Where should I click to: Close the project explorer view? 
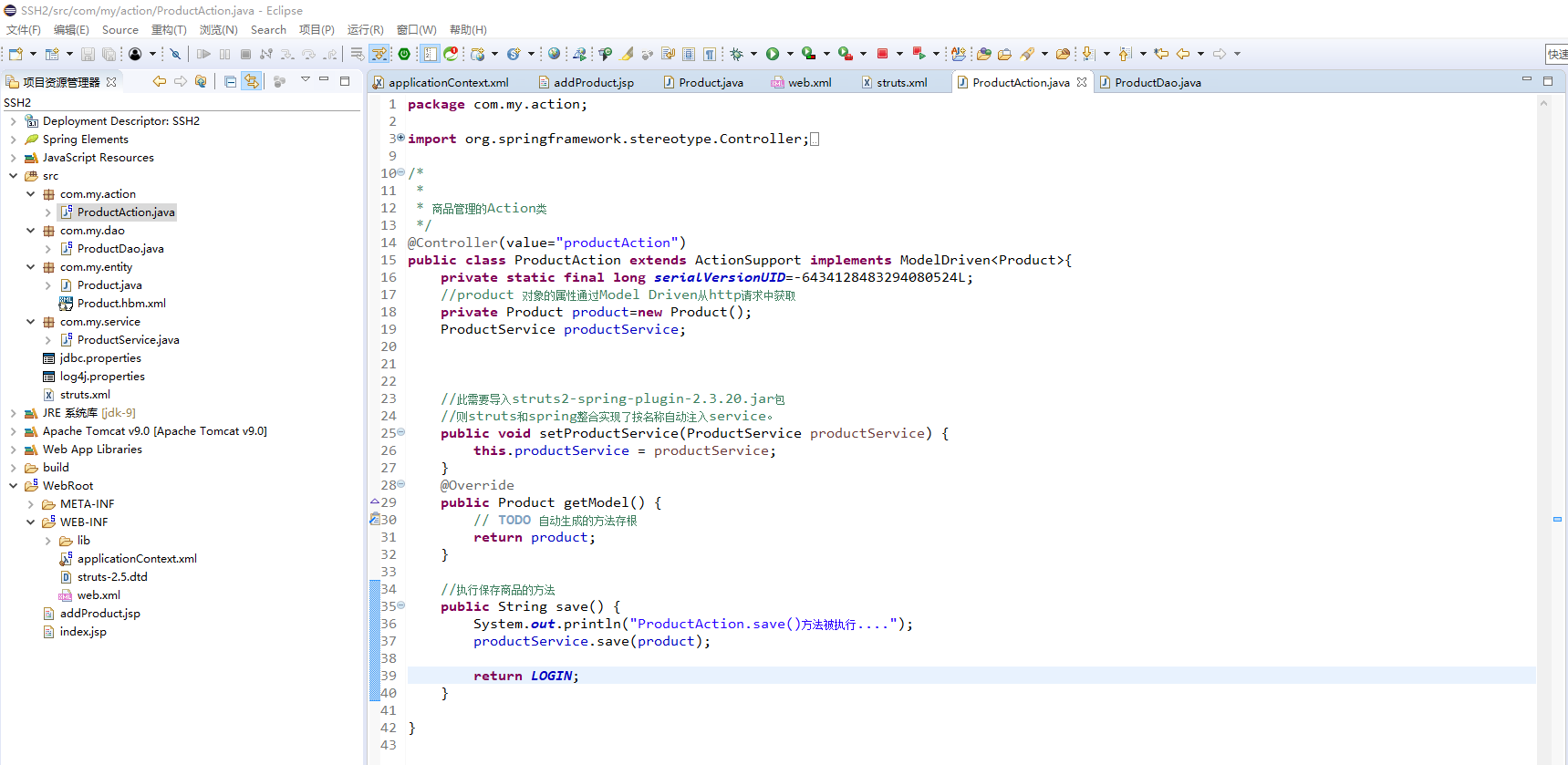[x=111, y=82]
